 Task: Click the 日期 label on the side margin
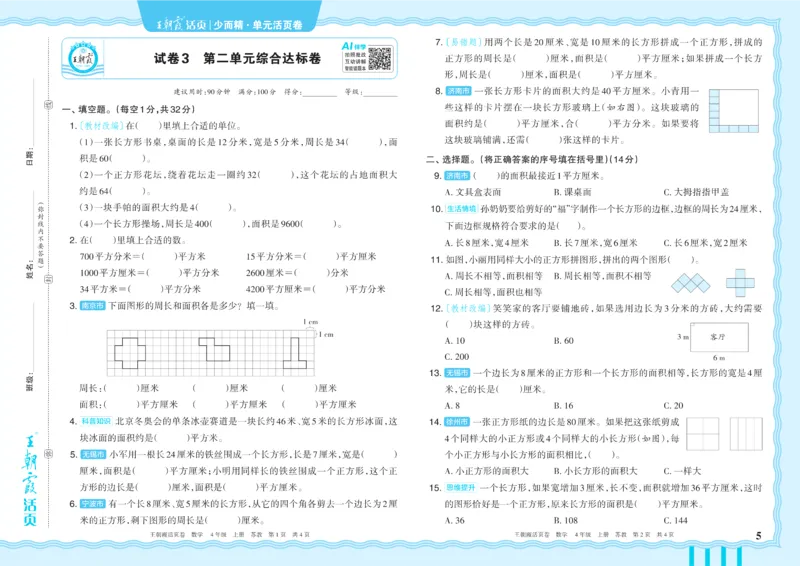click(30, 156)
